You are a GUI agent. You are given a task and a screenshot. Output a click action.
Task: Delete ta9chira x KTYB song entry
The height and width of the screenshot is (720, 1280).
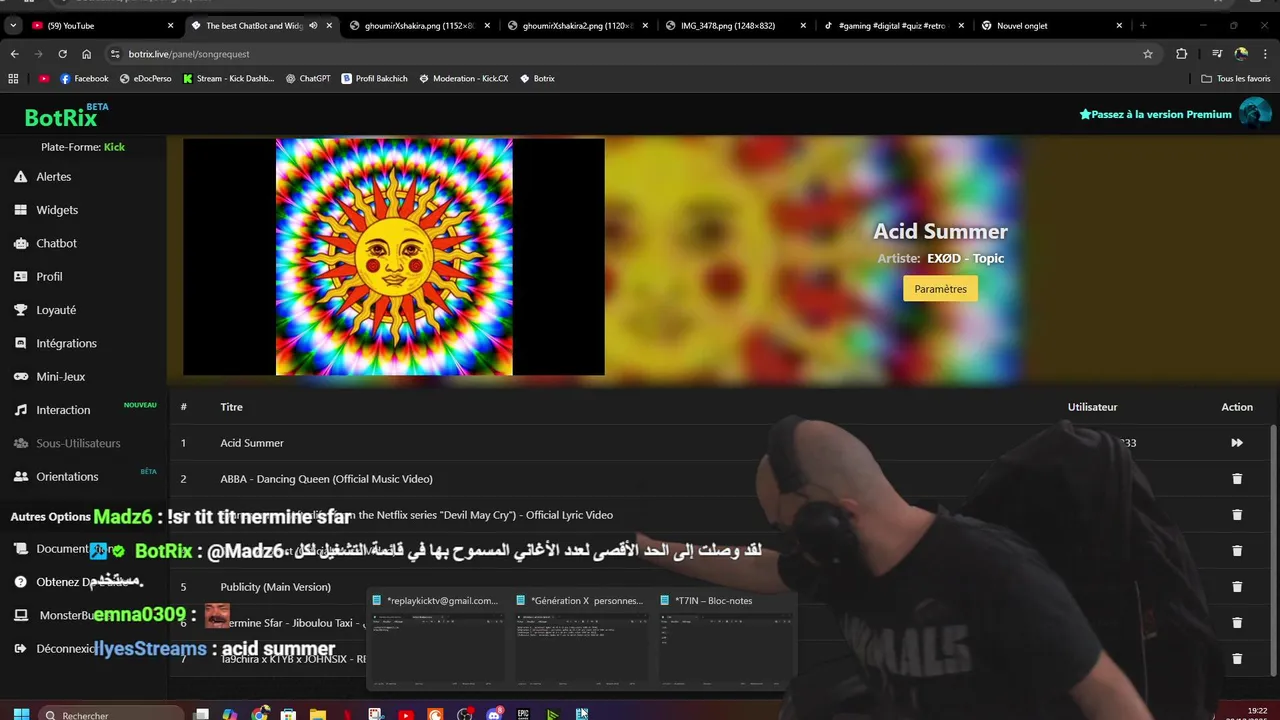click(1237, 659)
